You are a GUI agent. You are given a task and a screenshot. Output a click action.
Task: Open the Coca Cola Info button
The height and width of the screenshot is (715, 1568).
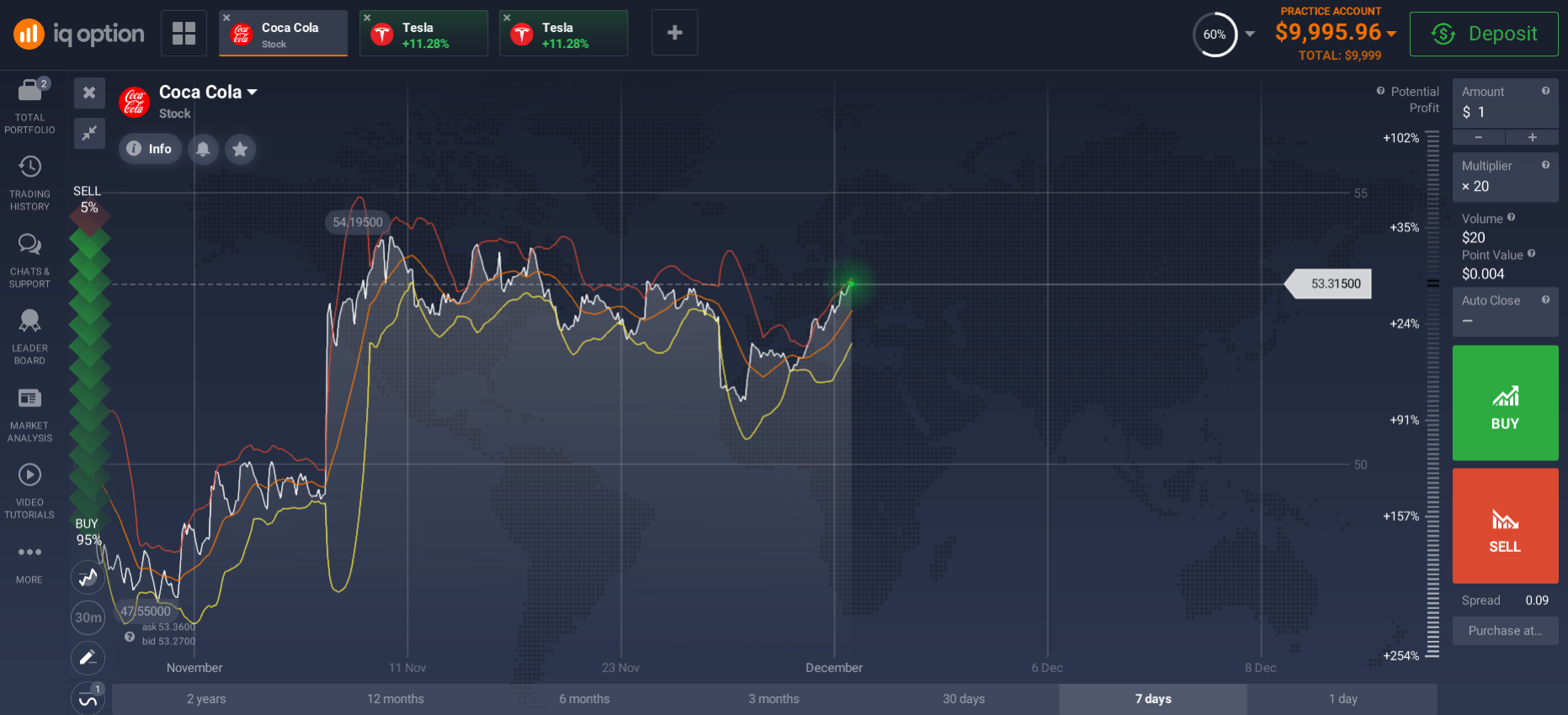click(x=150, y=149)
